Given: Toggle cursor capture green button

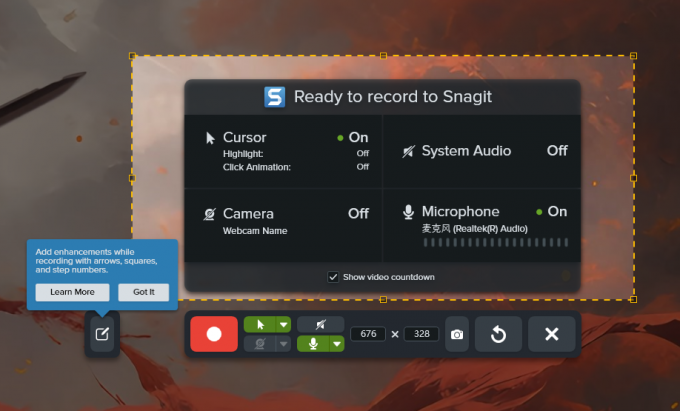Looking at the screenshot, I should tap(260, 325).
